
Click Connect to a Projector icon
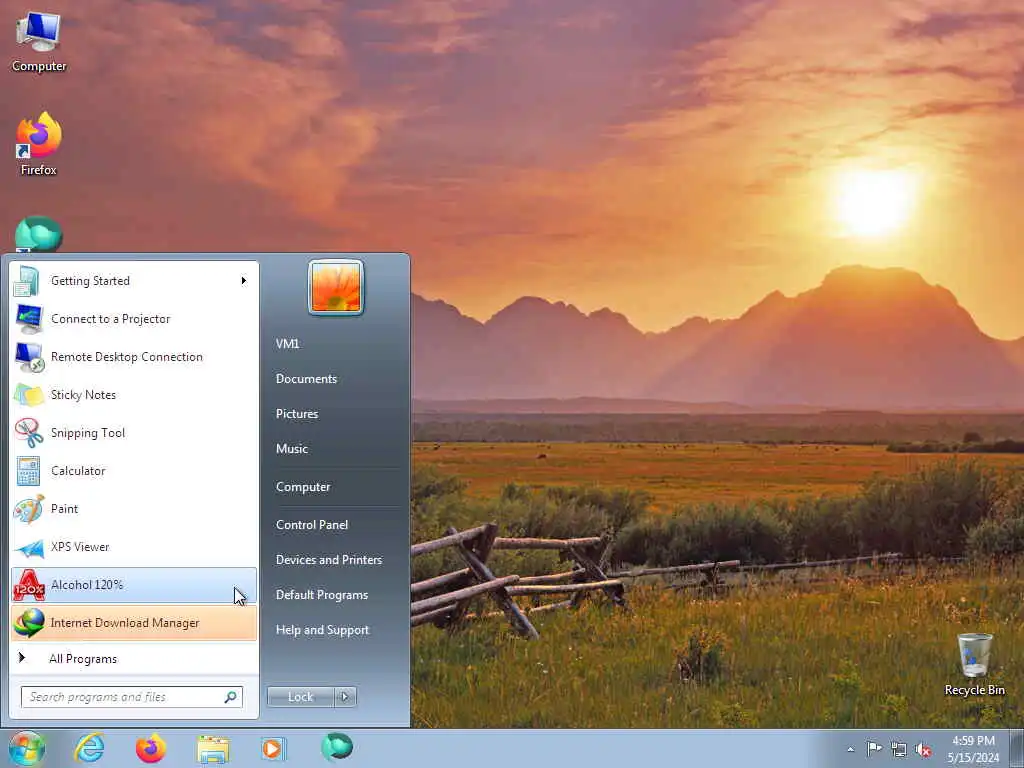(x=29, y=319)
